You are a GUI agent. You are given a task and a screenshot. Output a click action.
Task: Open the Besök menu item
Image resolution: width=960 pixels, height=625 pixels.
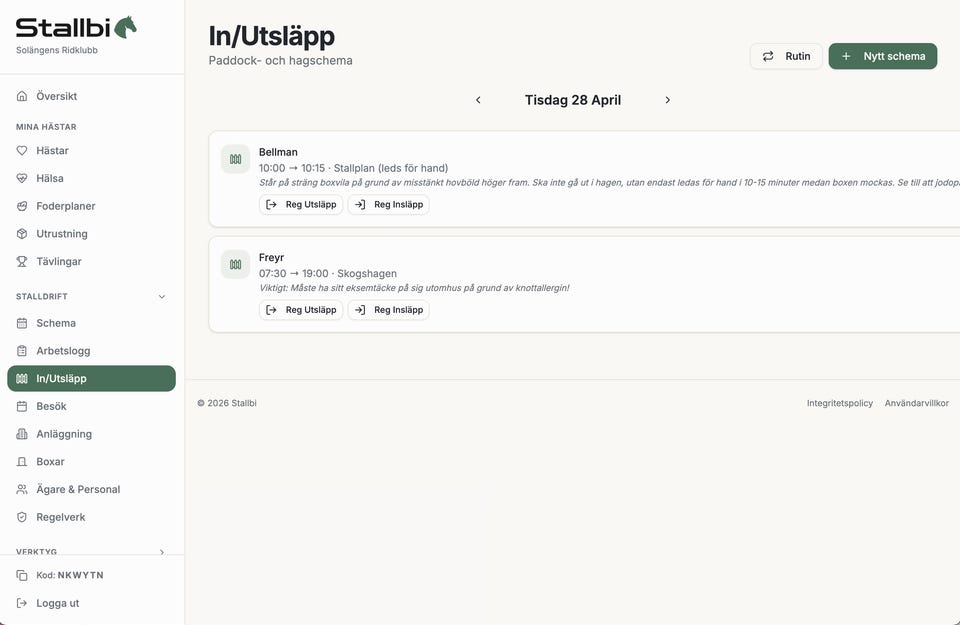91,406
